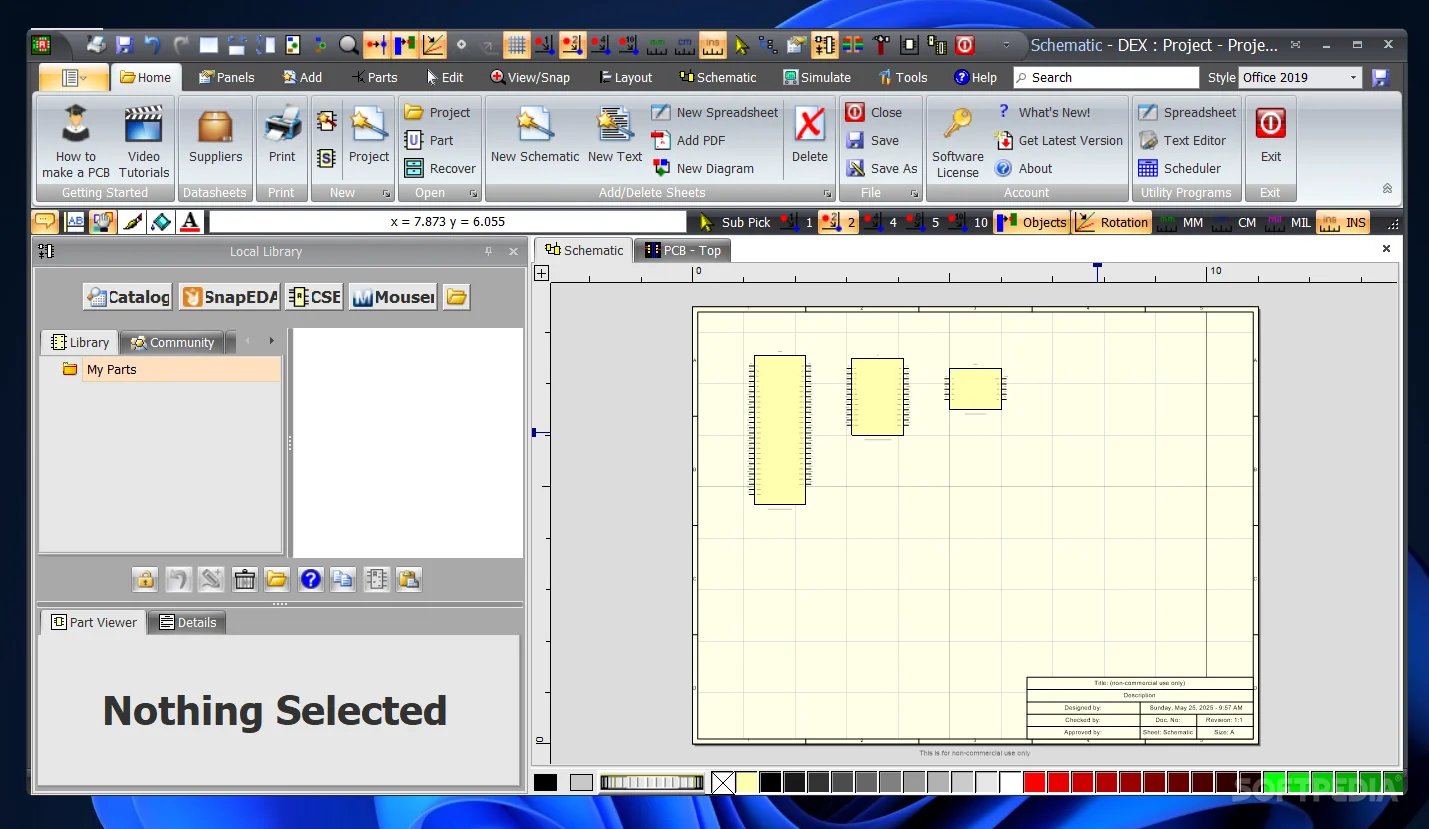Click the Mouser library button

point(392,296)
